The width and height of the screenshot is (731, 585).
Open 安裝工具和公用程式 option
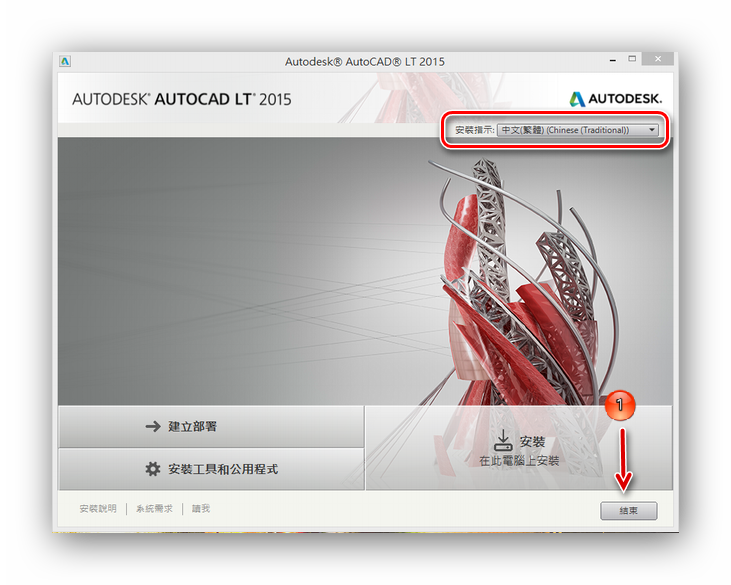point(211,469)
